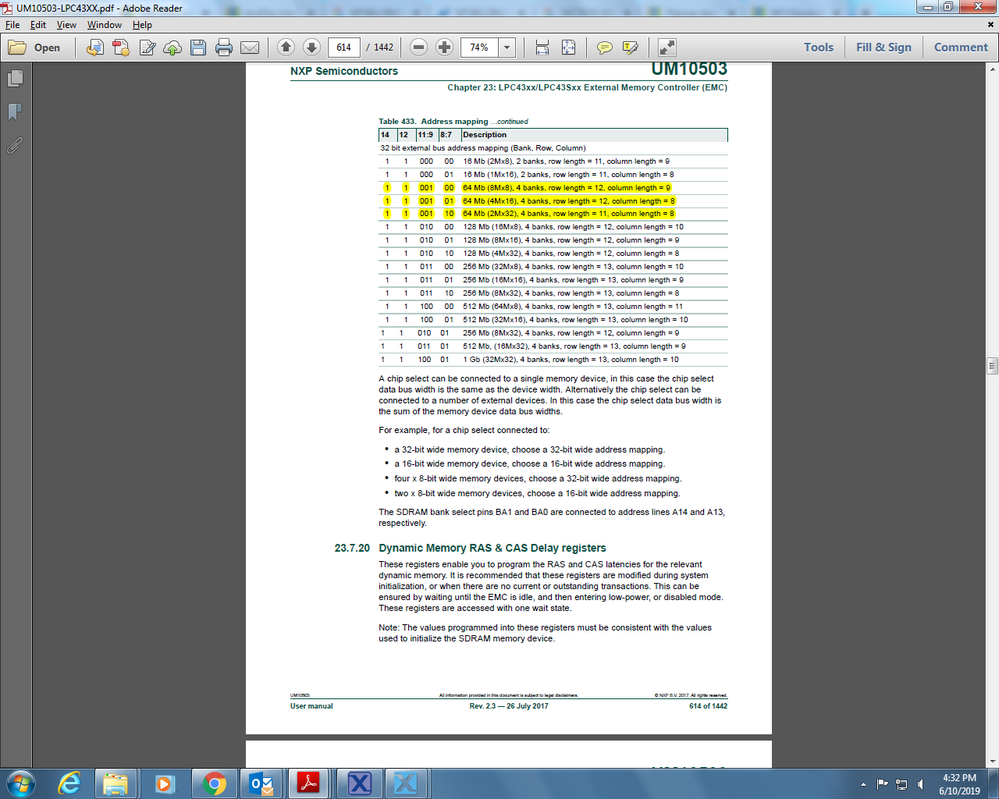
Task: Show page thumbnails panel in sidebar
Action: point(15,78)
